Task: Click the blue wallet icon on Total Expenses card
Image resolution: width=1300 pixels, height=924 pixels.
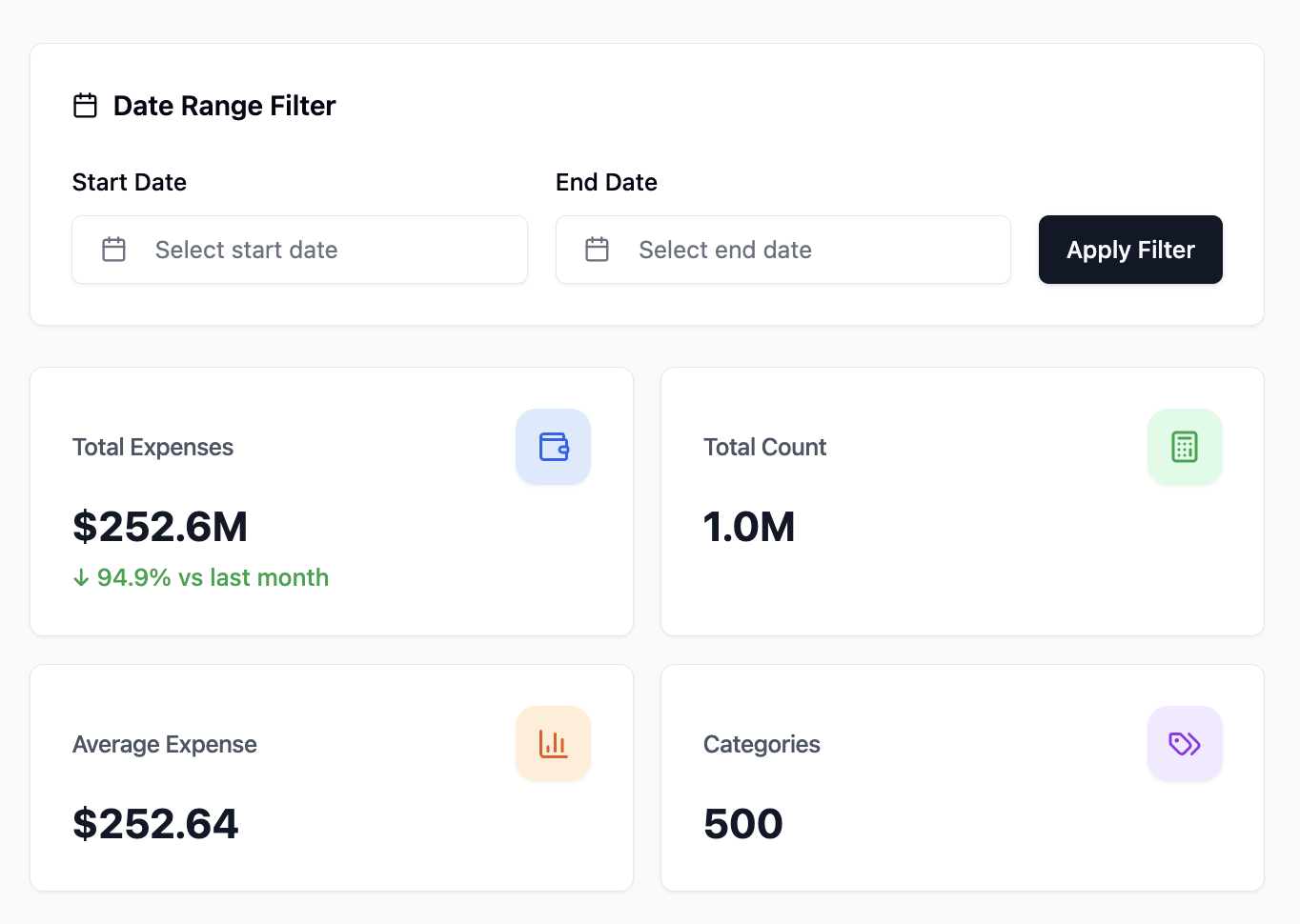Action: (553, 446)
